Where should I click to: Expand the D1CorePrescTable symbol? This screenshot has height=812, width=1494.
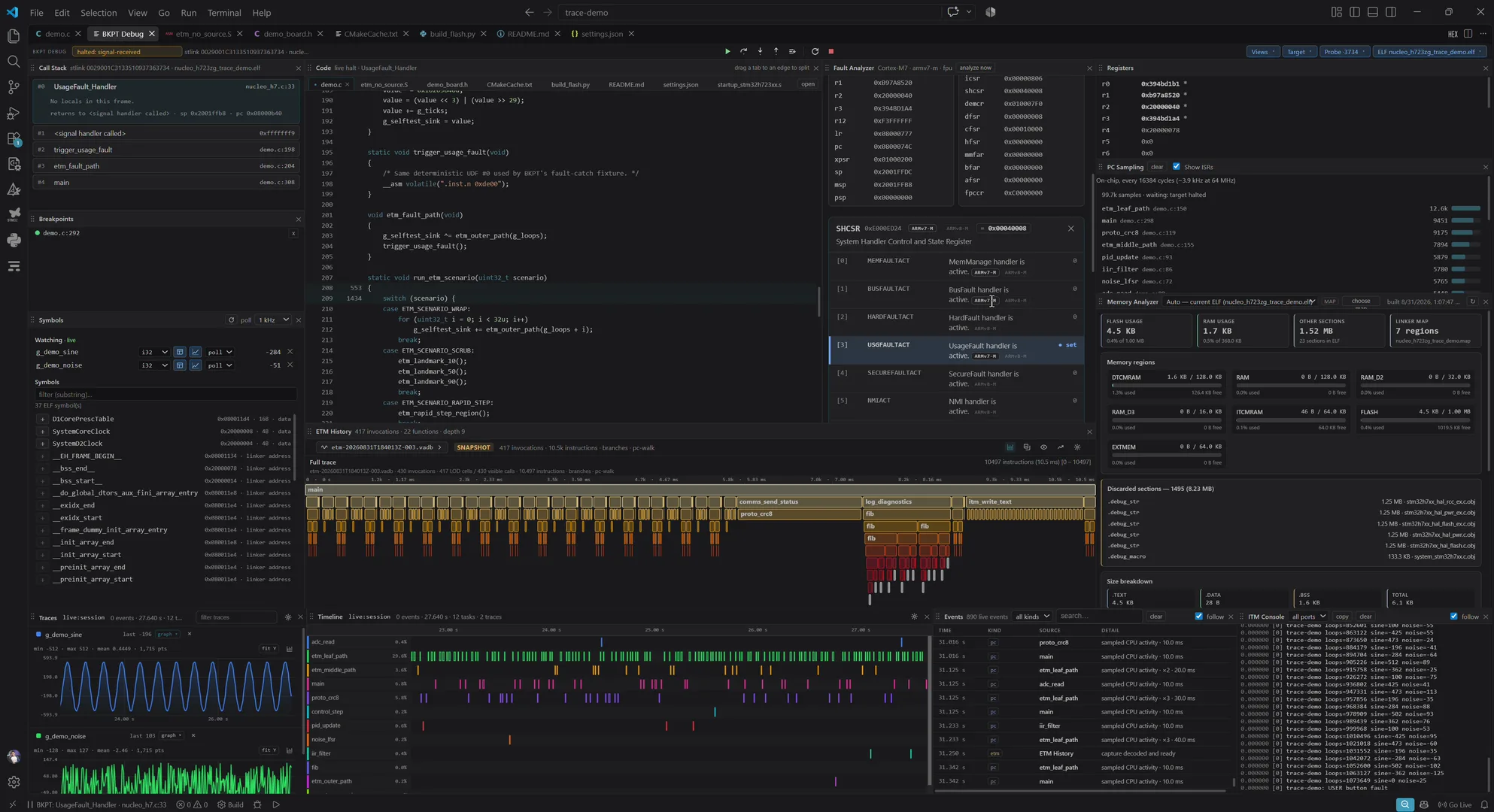pos(42,419)
